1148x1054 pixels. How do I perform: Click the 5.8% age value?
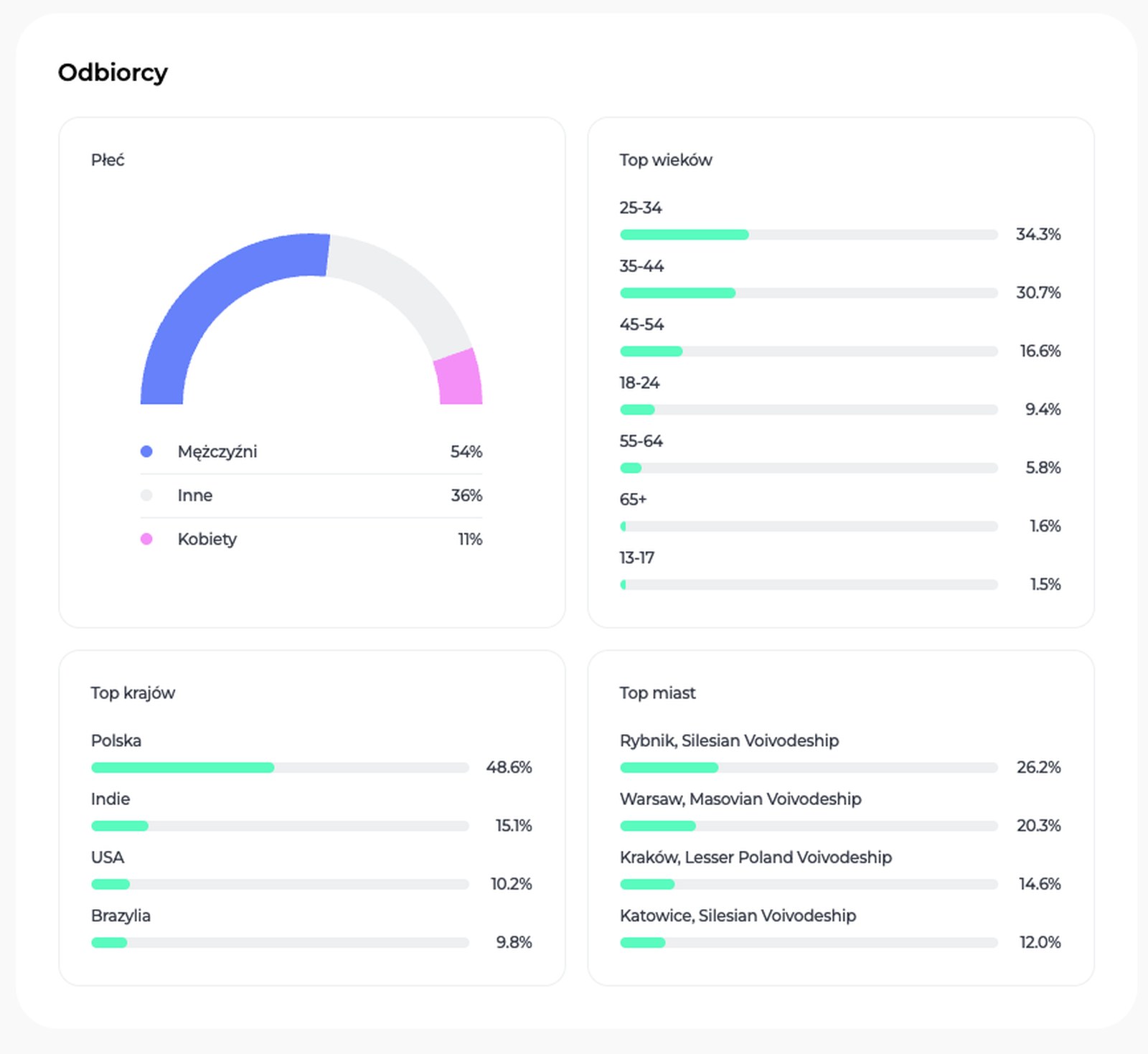[x=1043, y=467]
